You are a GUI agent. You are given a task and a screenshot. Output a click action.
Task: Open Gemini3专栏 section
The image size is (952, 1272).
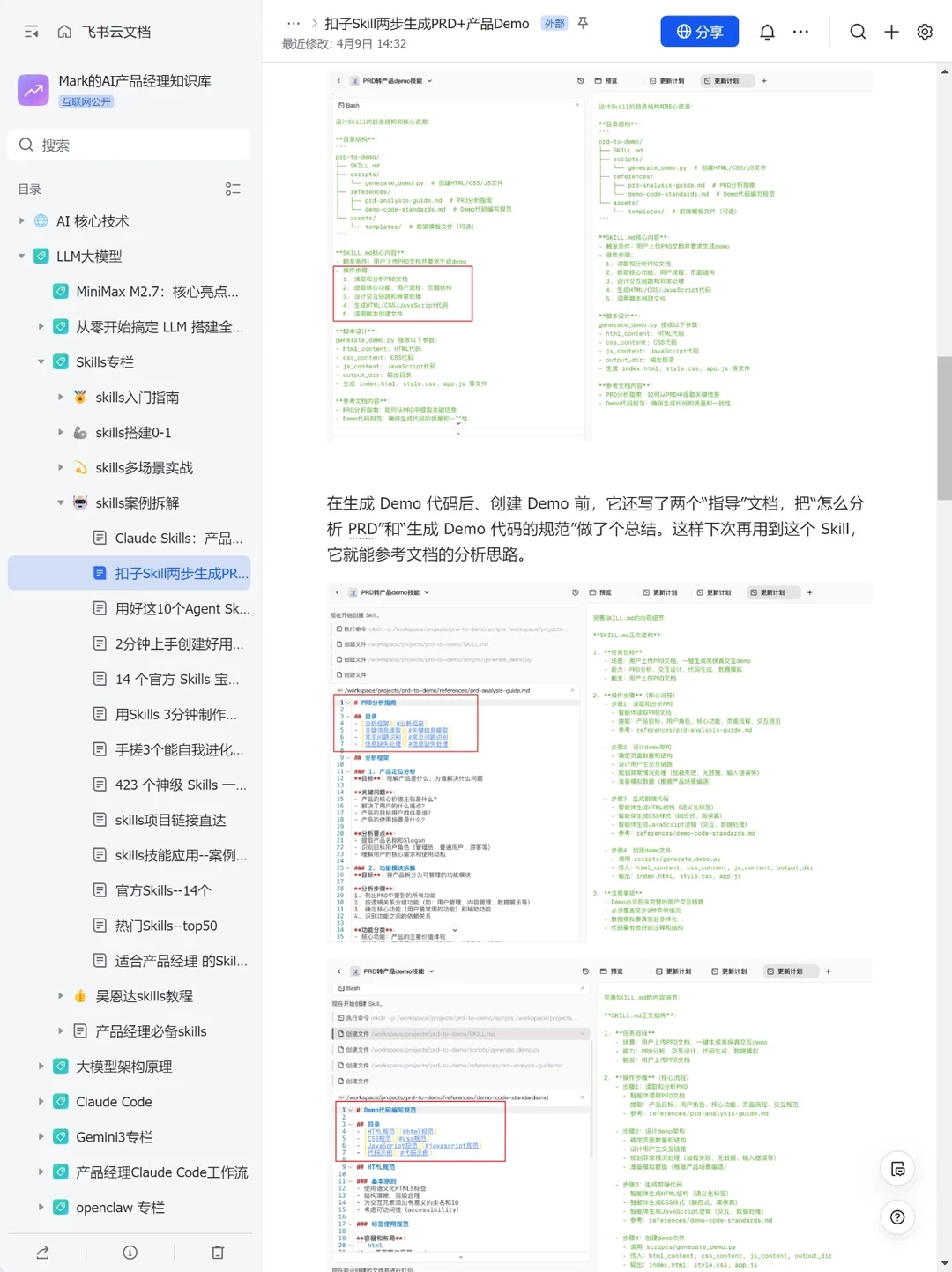[114, 1137]
